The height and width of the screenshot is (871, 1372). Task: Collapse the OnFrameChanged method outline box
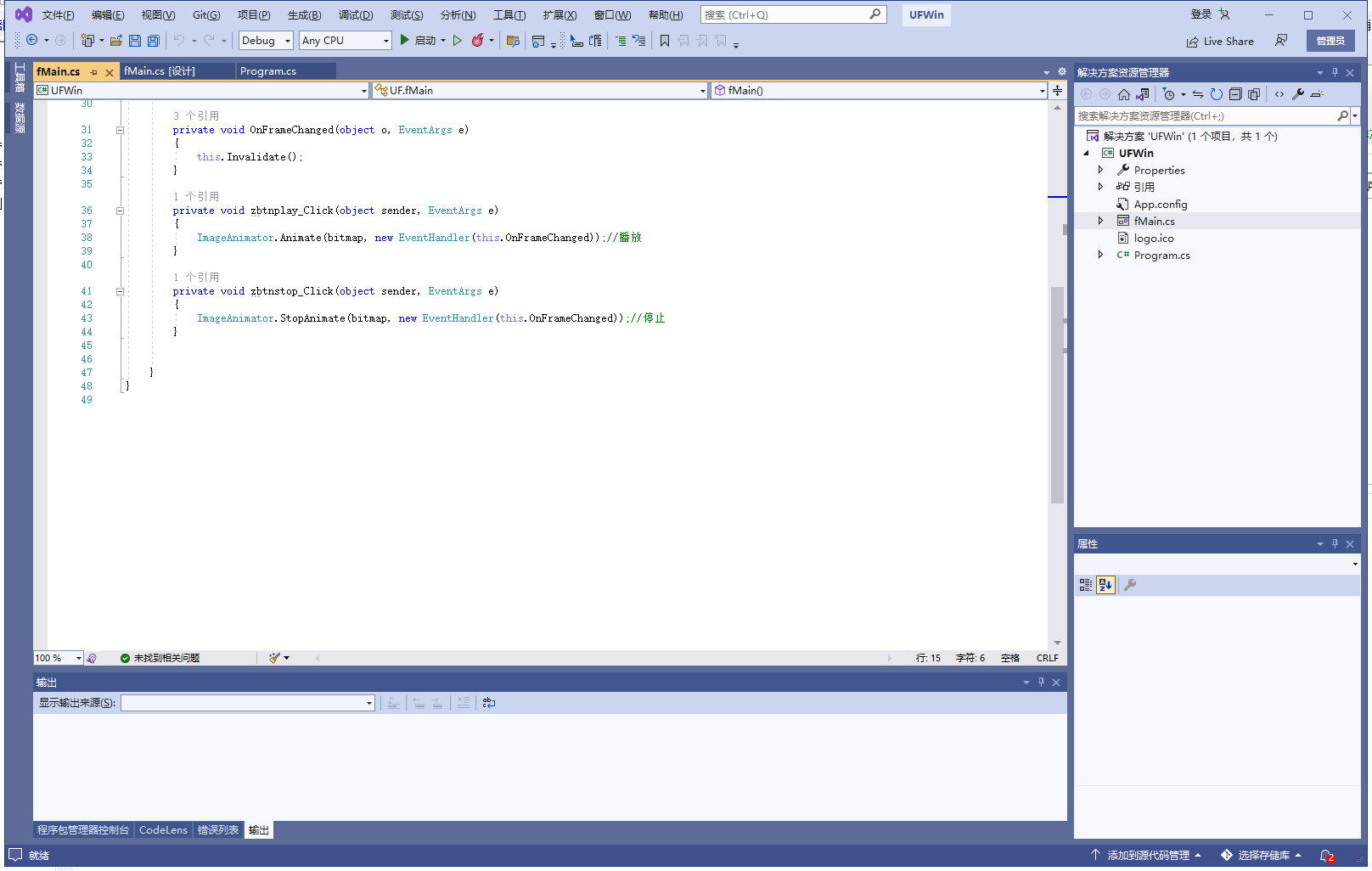pyautogui.click(x=120, y=130)
